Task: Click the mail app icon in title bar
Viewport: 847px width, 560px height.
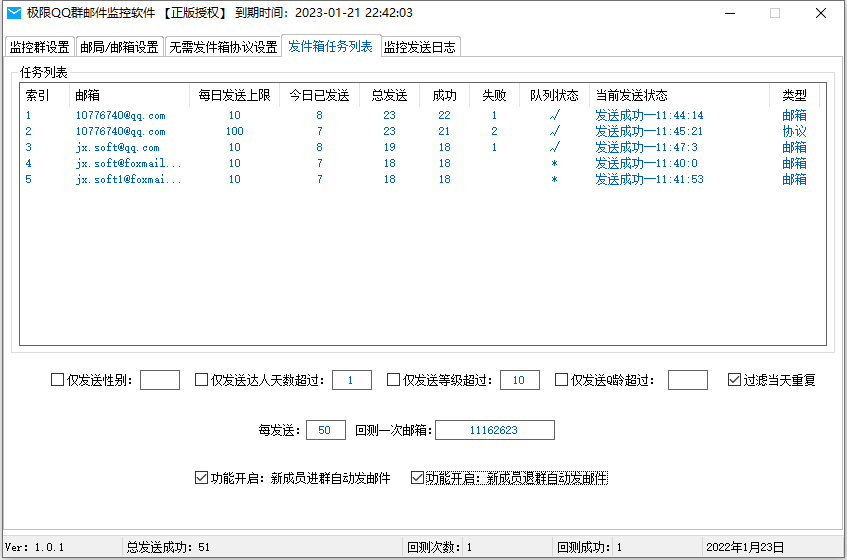Action: click(x=14, y=12)
